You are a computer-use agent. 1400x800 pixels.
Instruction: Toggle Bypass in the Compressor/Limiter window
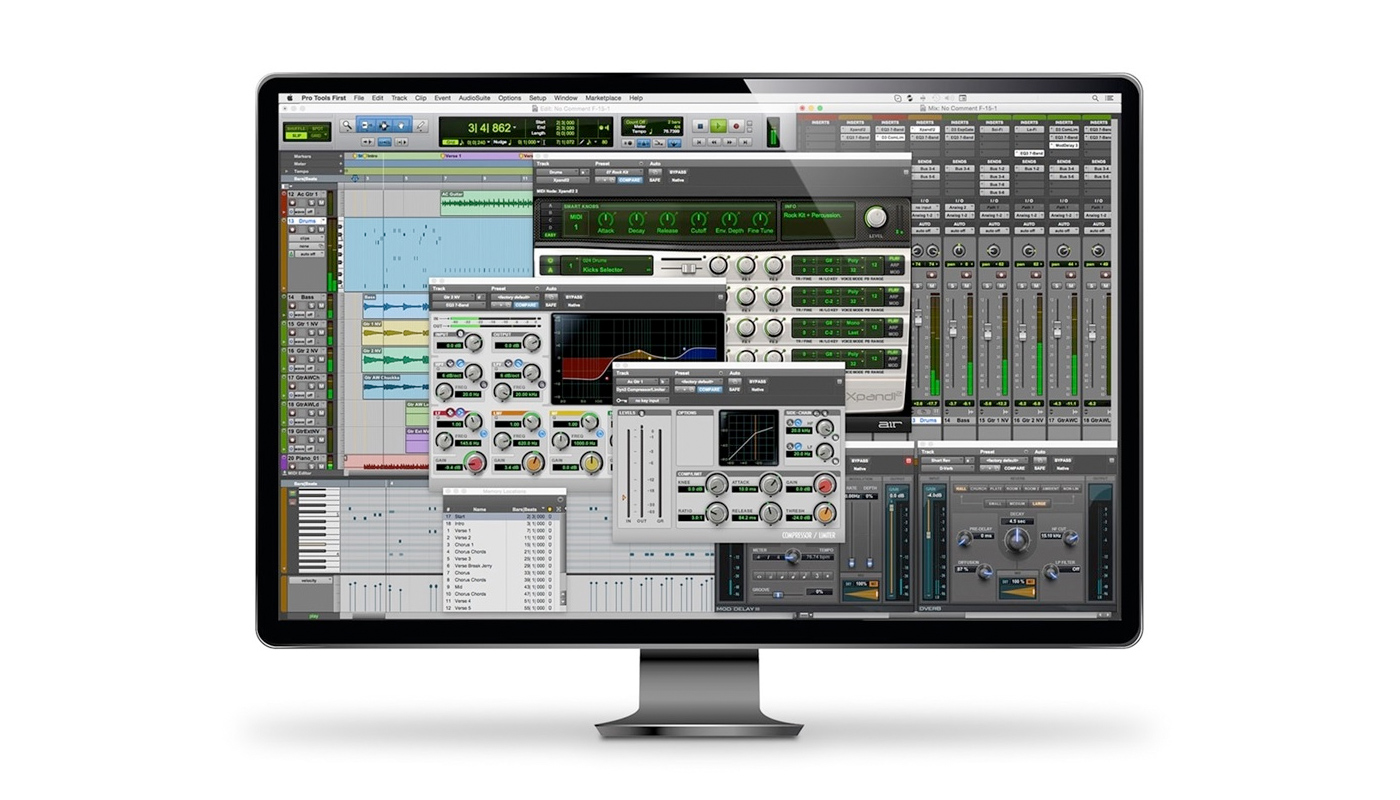(757, 381)
